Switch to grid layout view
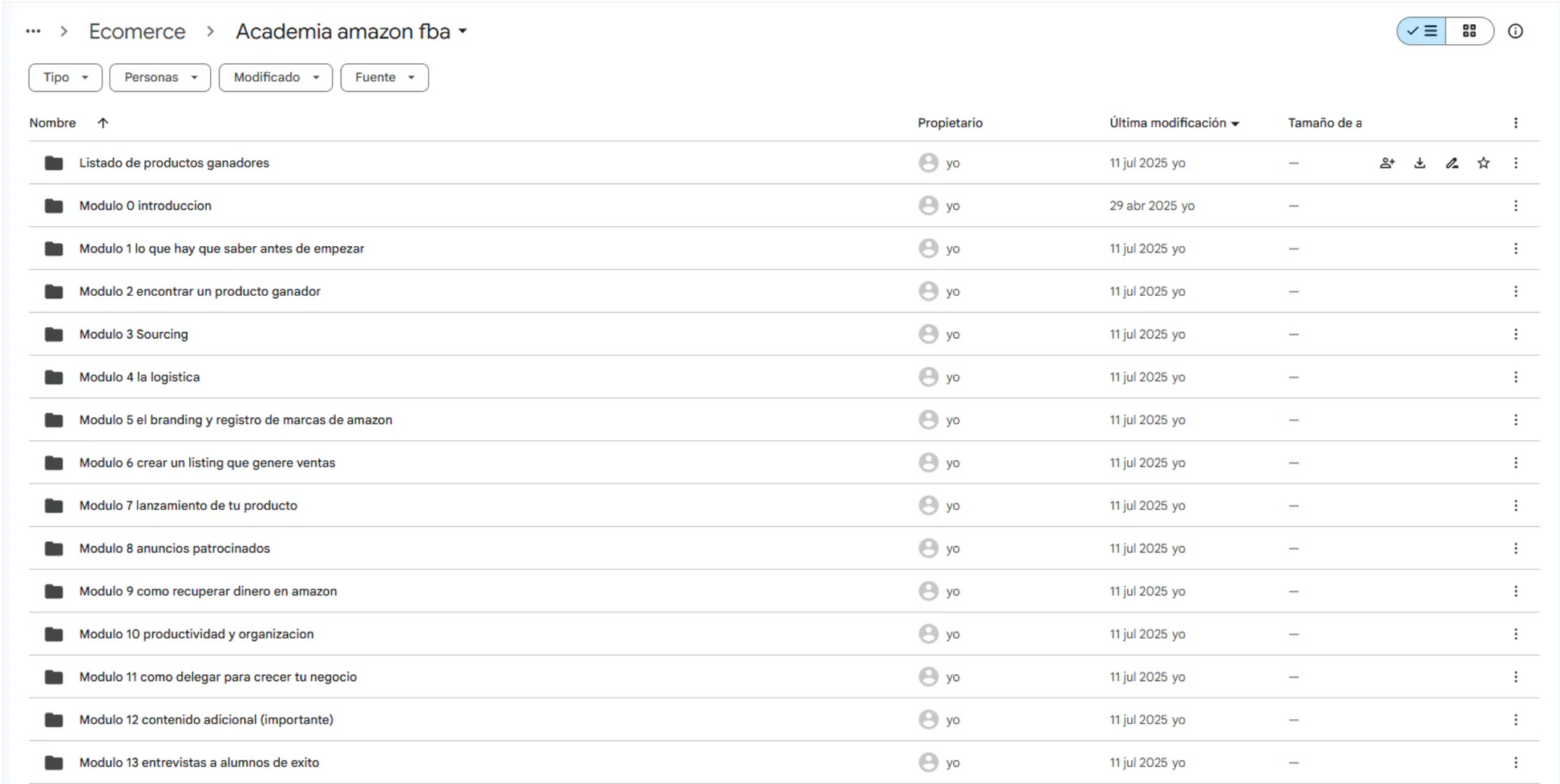The width and height of the screenshot is (1560, 784). point(1469,31)
